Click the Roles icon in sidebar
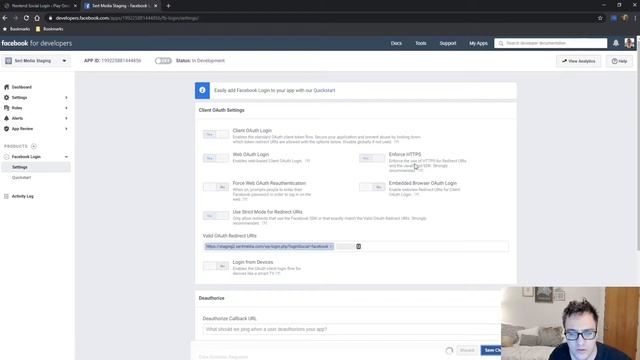The image size is (640, 360). [x=6, y=108]
